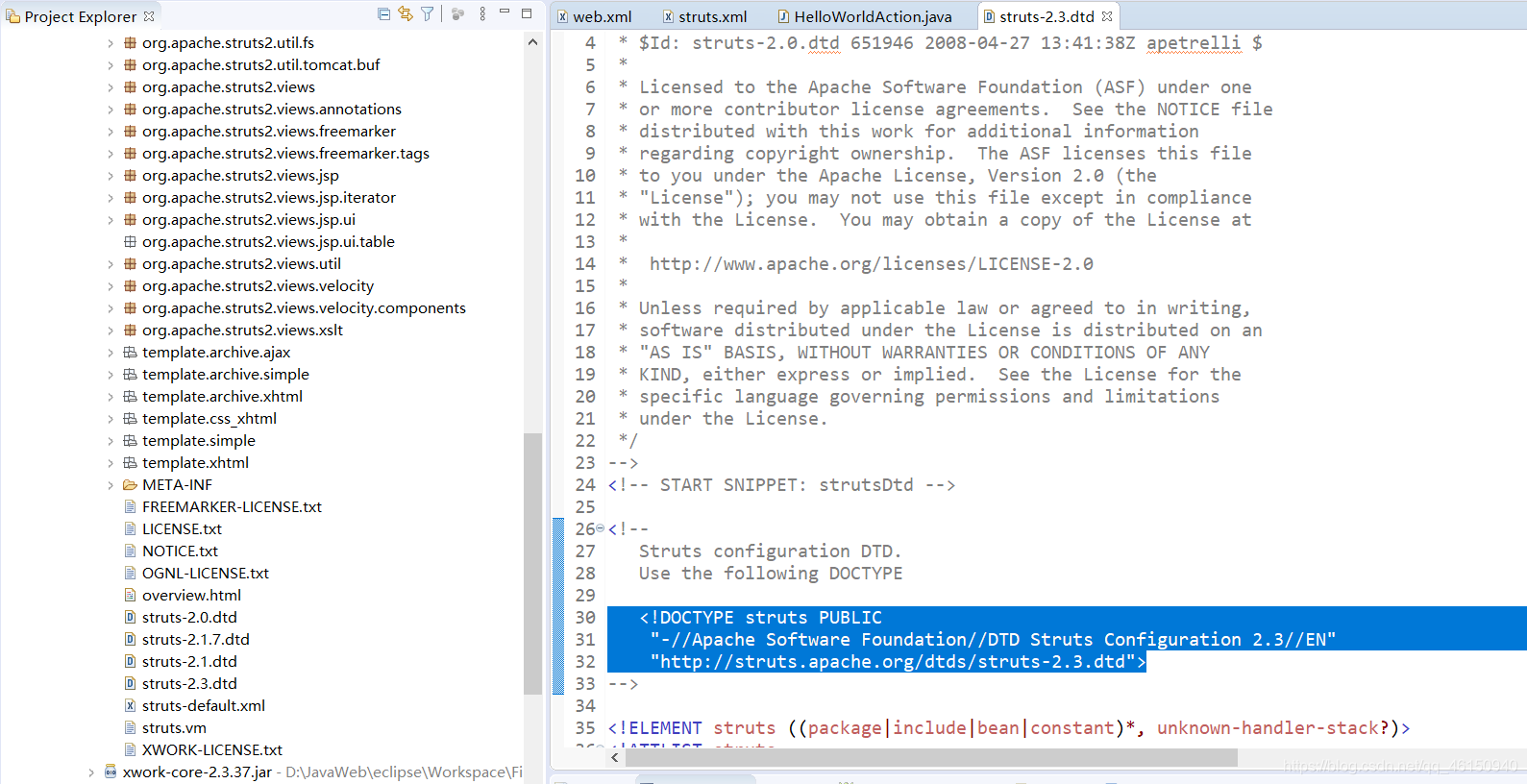1527x784 pixels.
Task: Expand org.apache.struts2.views.freemarker.tags package
Action: (x=111, y=154)
